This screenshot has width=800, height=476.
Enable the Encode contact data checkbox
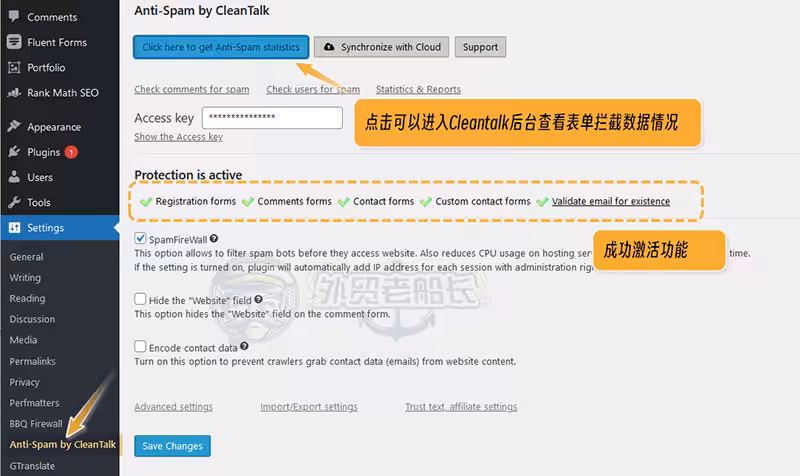[x=140, y=346]
